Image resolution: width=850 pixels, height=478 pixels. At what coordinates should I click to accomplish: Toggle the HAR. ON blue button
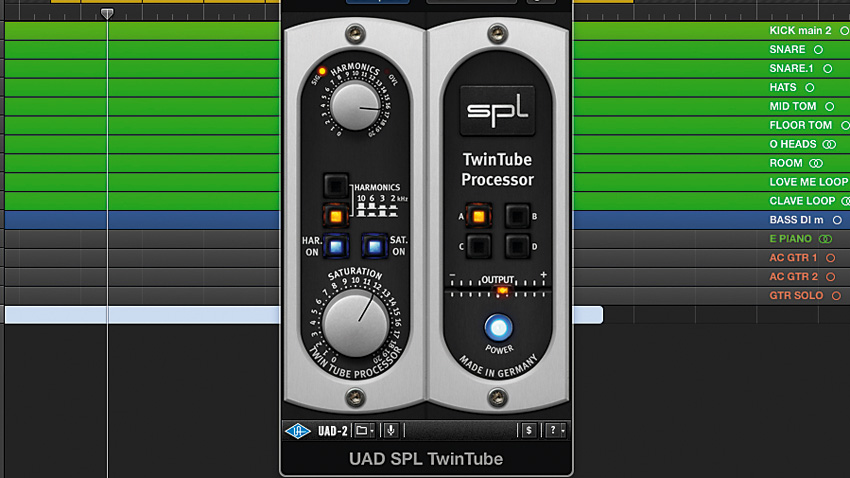(x=336, y=247)
